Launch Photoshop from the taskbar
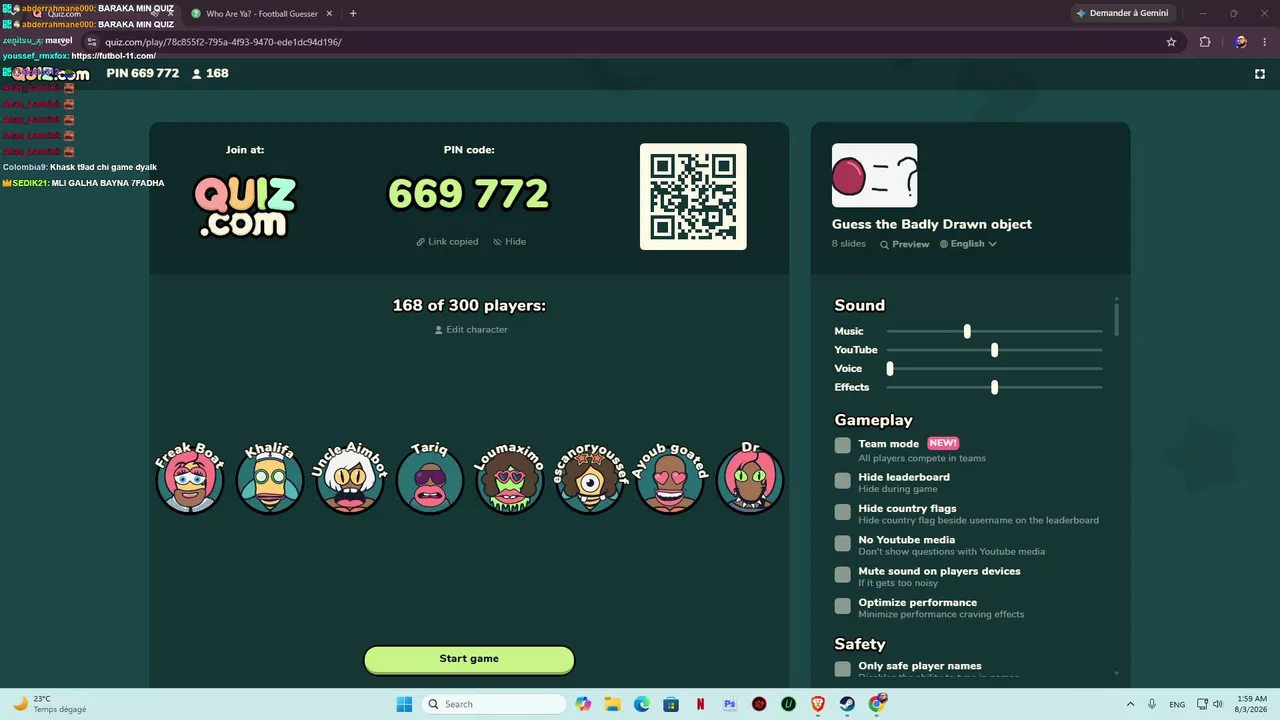1280x720 pixels. [730, 704]
